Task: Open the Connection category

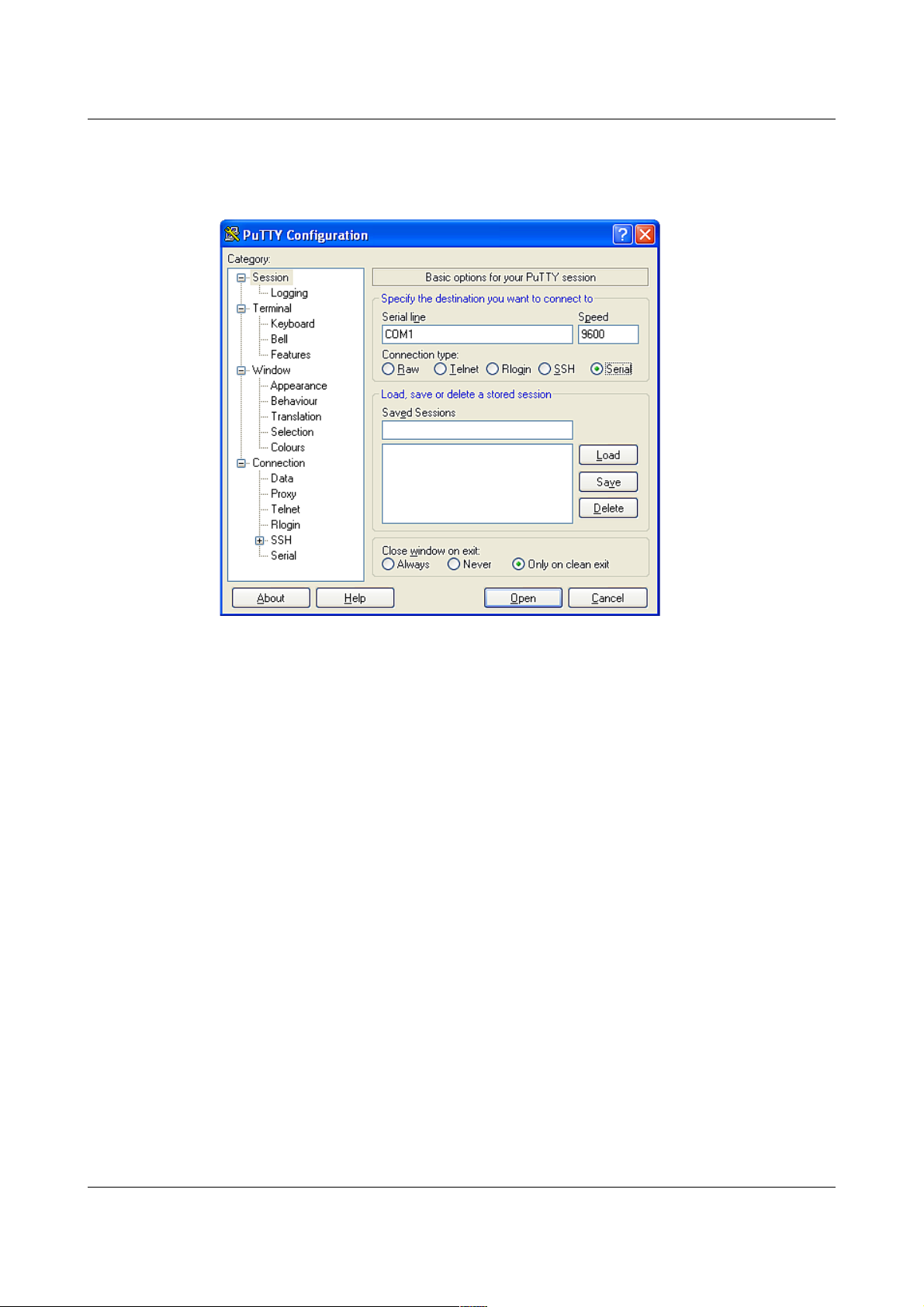Action: point(279,463)
